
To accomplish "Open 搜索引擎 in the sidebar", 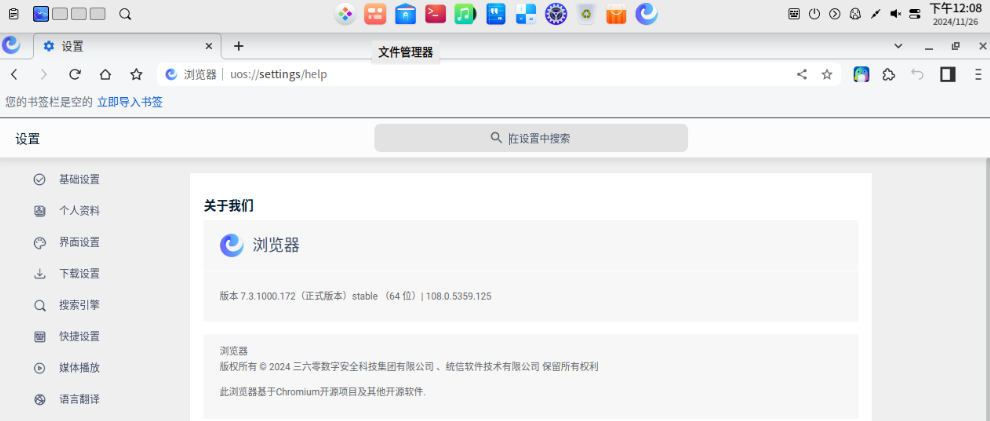I will (80, 305).
